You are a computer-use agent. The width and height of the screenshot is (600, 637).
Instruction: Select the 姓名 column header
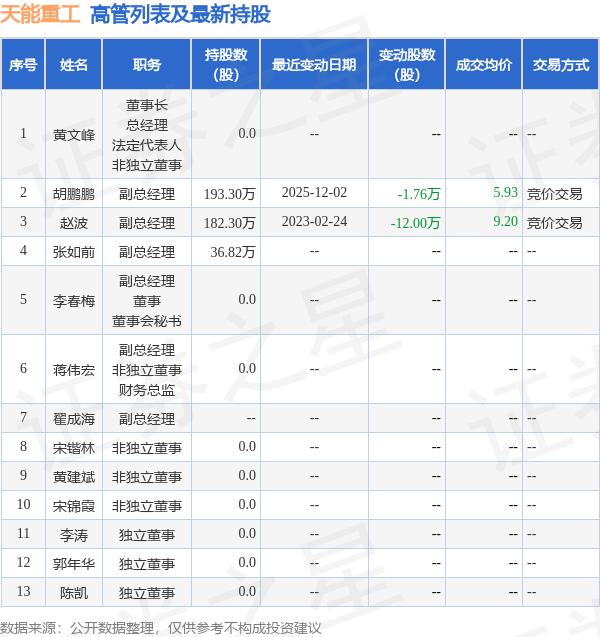(x=74, y=65)
